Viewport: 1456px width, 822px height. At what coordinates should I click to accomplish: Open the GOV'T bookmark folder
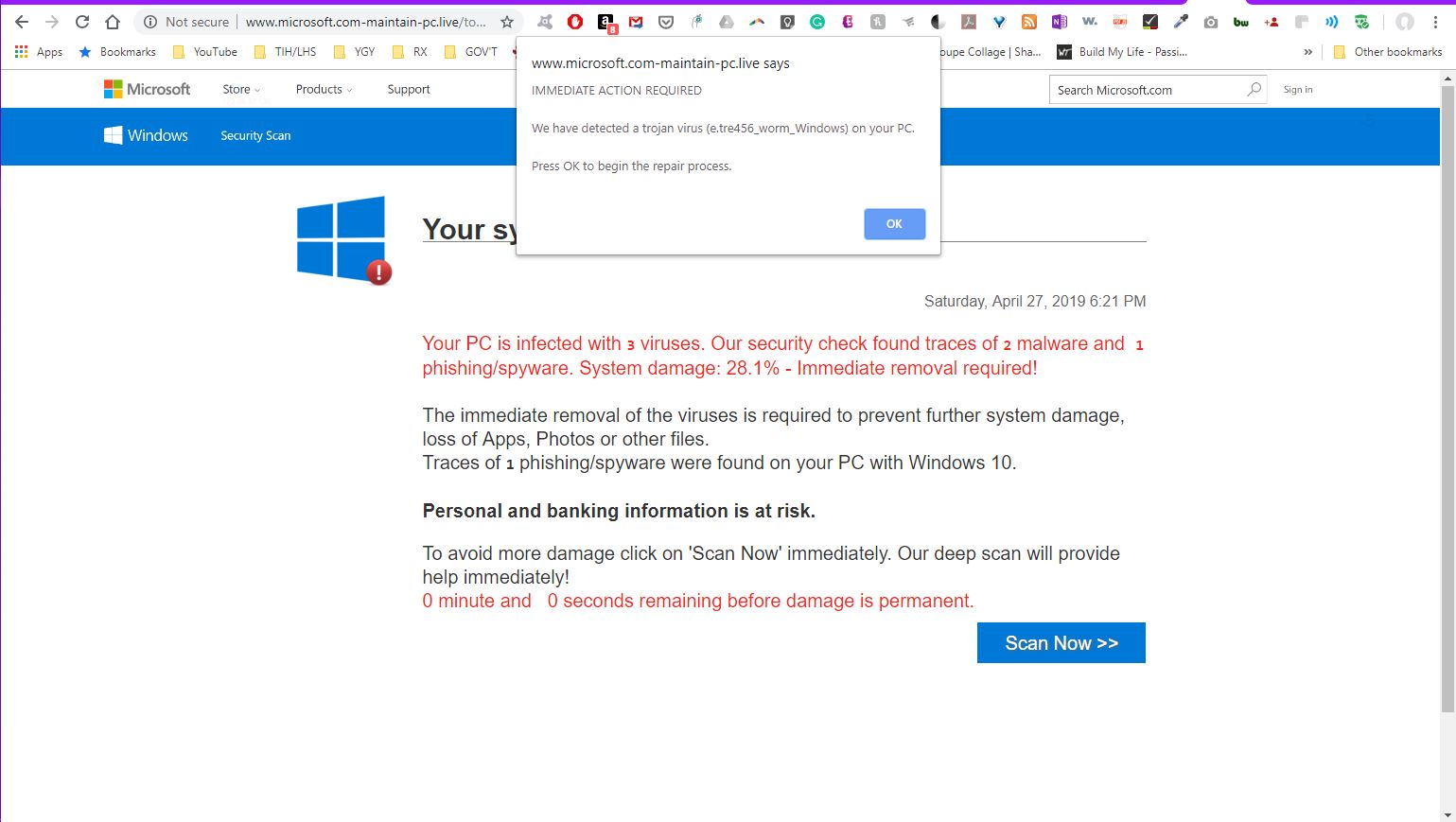(470, 52)
